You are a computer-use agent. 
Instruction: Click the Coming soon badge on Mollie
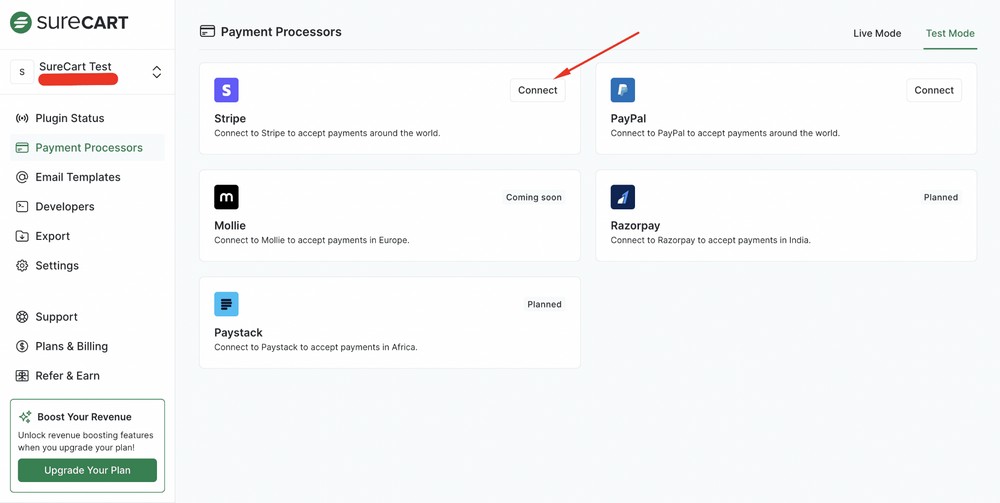point(534,197)
